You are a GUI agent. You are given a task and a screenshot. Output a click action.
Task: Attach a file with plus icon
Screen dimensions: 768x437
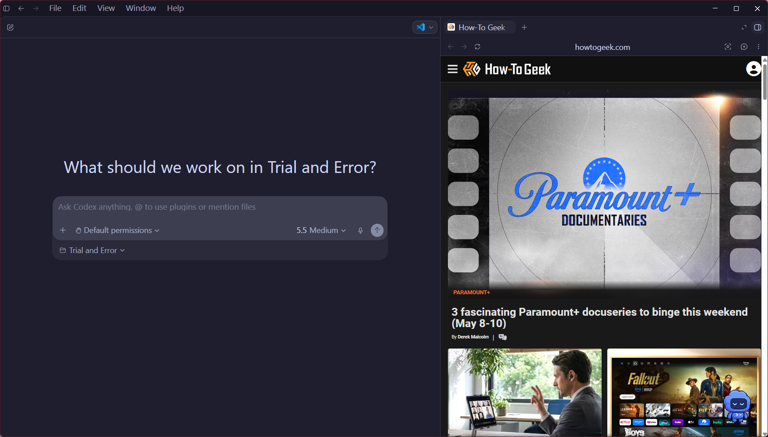coord(63,230)
